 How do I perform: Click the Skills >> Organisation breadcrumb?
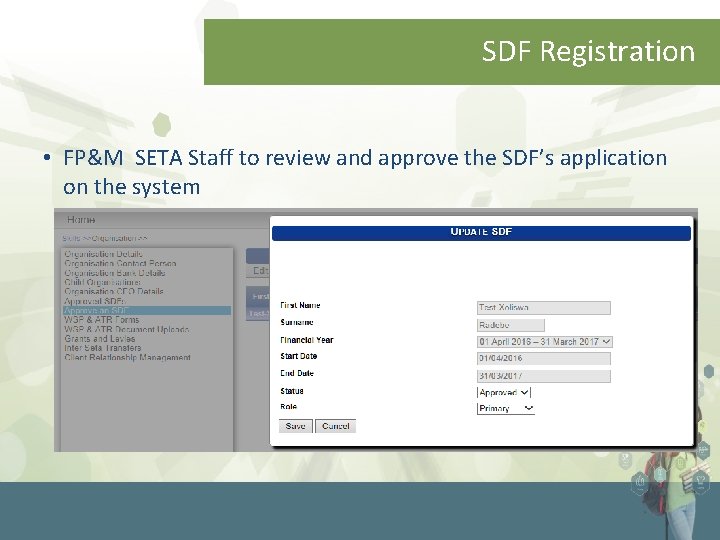click(x=105, y=238)
